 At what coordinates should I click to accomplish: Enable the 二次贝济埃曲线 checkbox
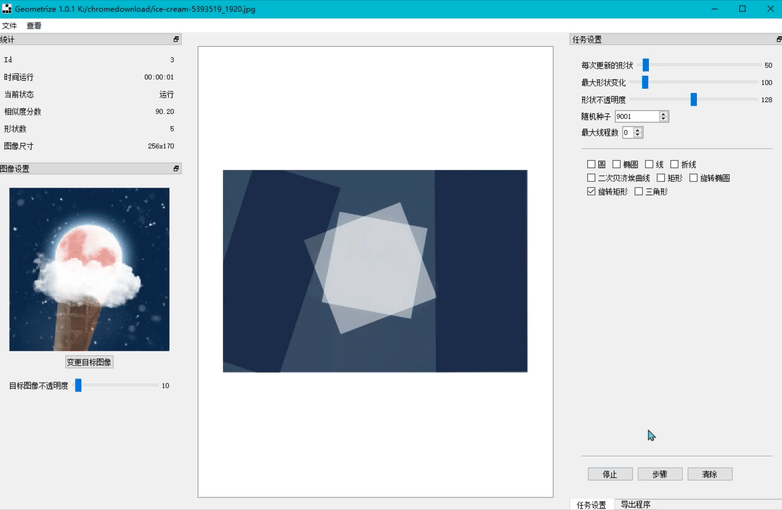pyautogui.click(x=591, y=177)
